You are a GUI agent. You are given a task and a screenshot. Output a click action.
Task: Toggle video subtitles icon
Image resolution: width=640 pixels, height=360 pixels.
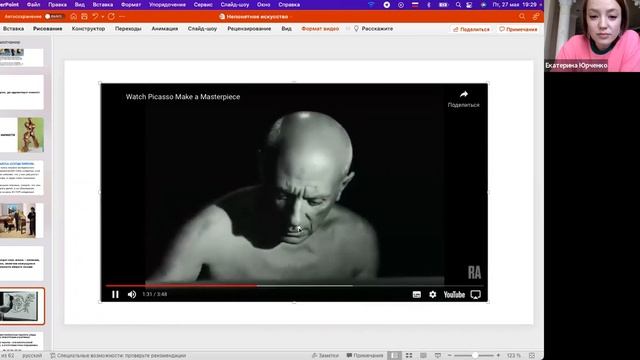pos(416,295)
